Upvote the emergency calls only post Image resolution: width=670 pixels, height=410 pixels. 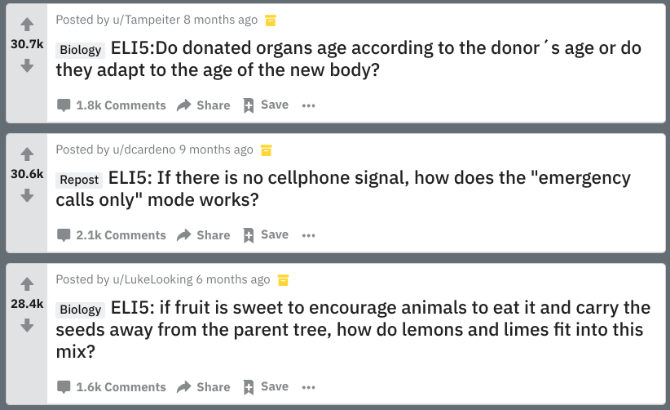pos(27,154)
